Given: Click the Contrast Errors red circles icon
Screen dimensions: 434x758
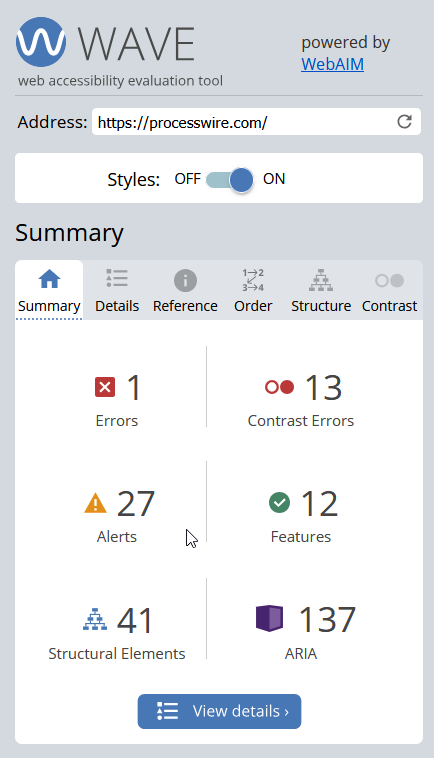Looking at the screenshot, I should [x=279, y=387].
